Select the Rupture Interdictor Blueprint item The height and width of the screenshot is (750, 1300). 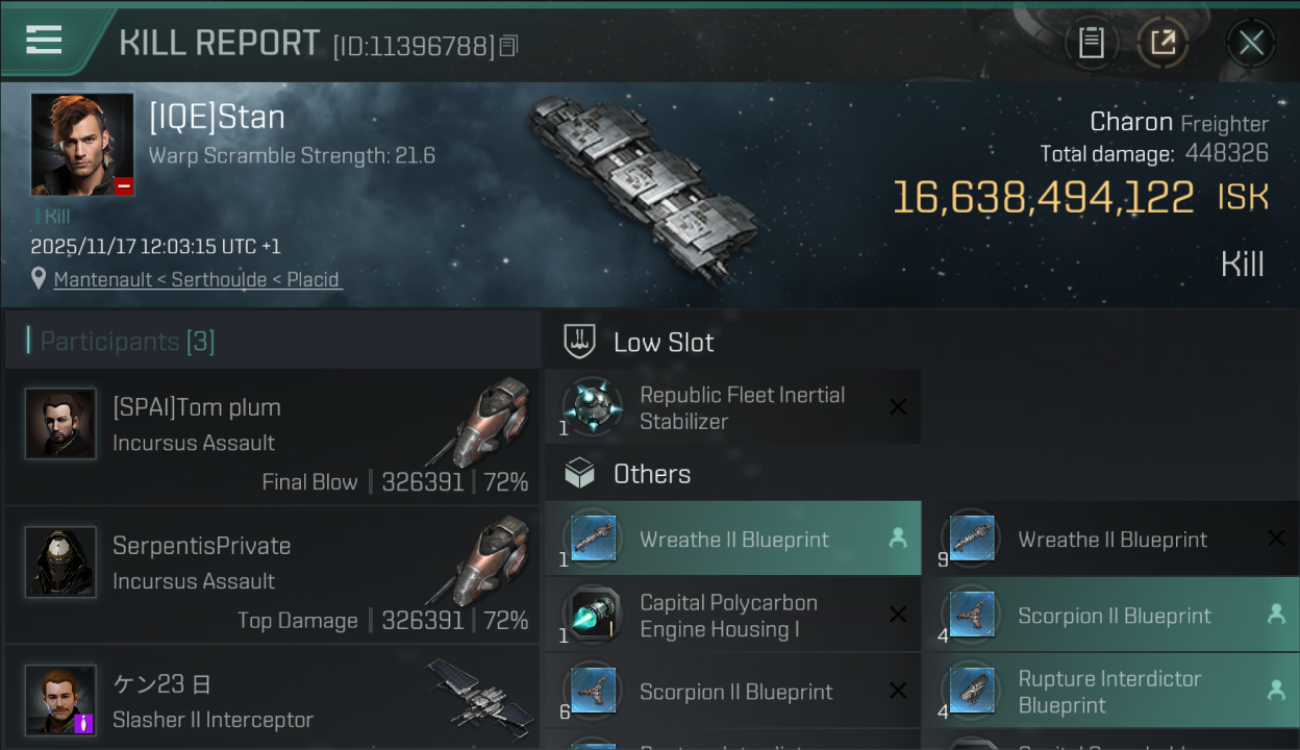pyautogui.click(x=1110, y=692)
